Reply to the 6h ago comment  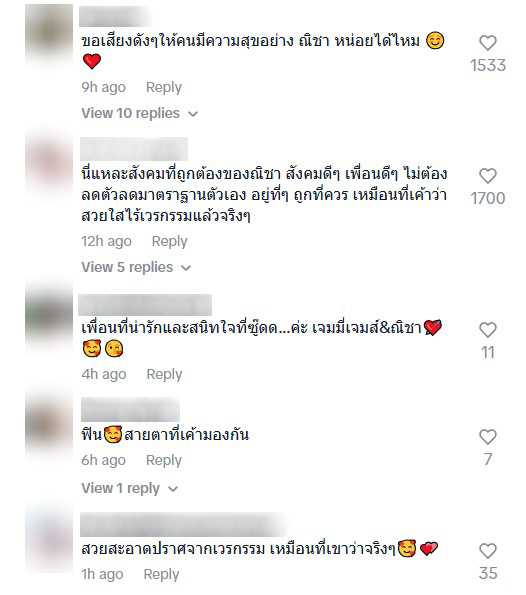pos(164,460)
